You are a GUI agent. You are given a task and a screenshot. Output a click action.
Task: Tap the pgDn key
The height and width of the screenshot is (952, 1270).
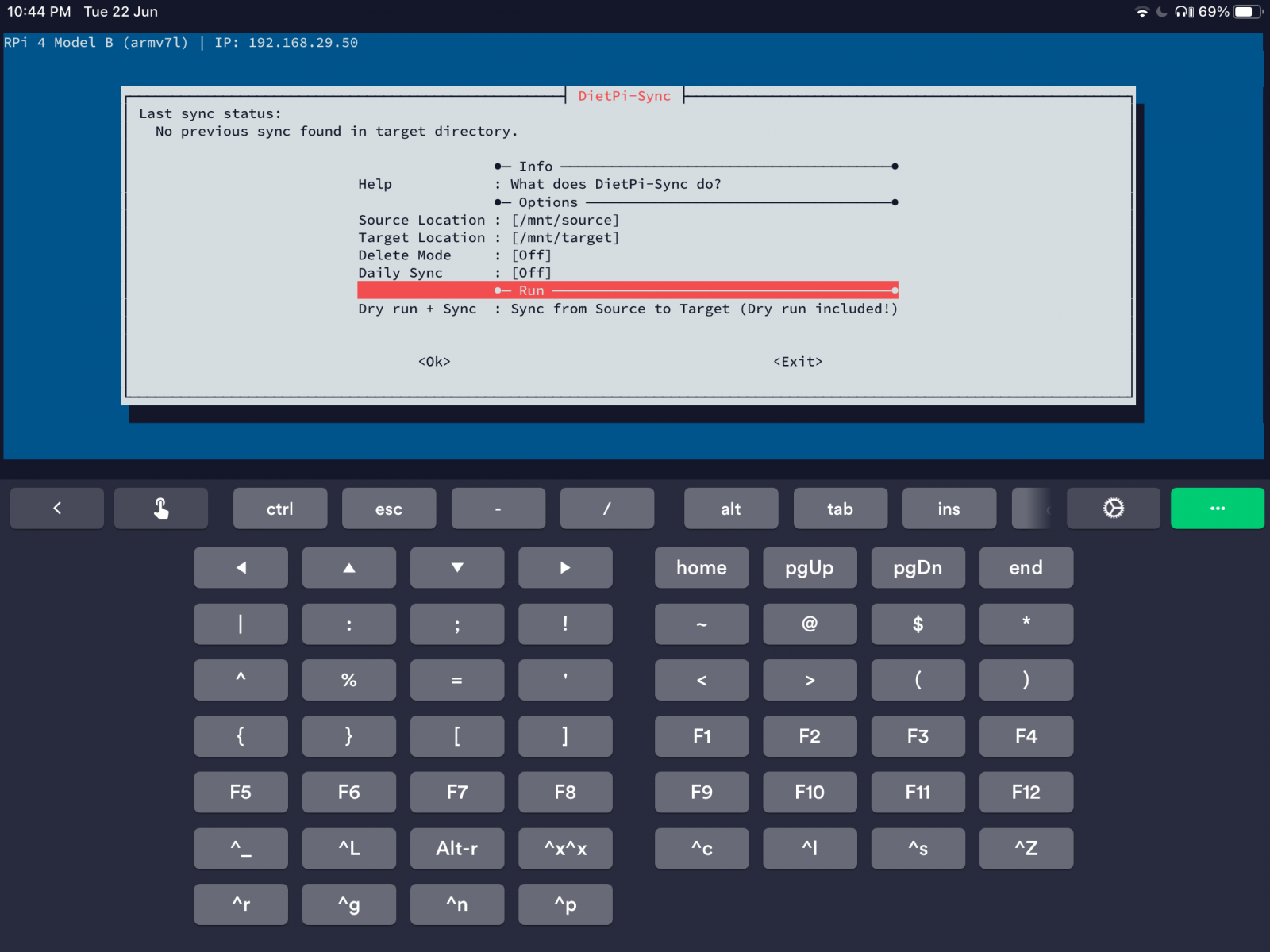click(x=918, y=568)
